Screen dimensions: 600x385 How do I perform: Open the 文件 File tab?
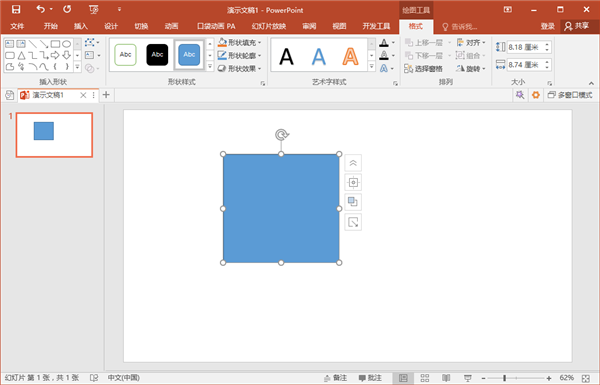(x=17, y=26)
